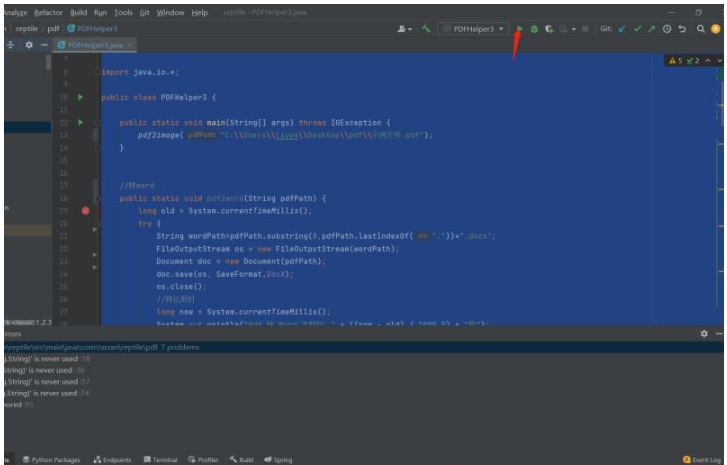The image size is (727, 465).
Task: Fold the class body at line 12 marker
Action: pos(97,123)
